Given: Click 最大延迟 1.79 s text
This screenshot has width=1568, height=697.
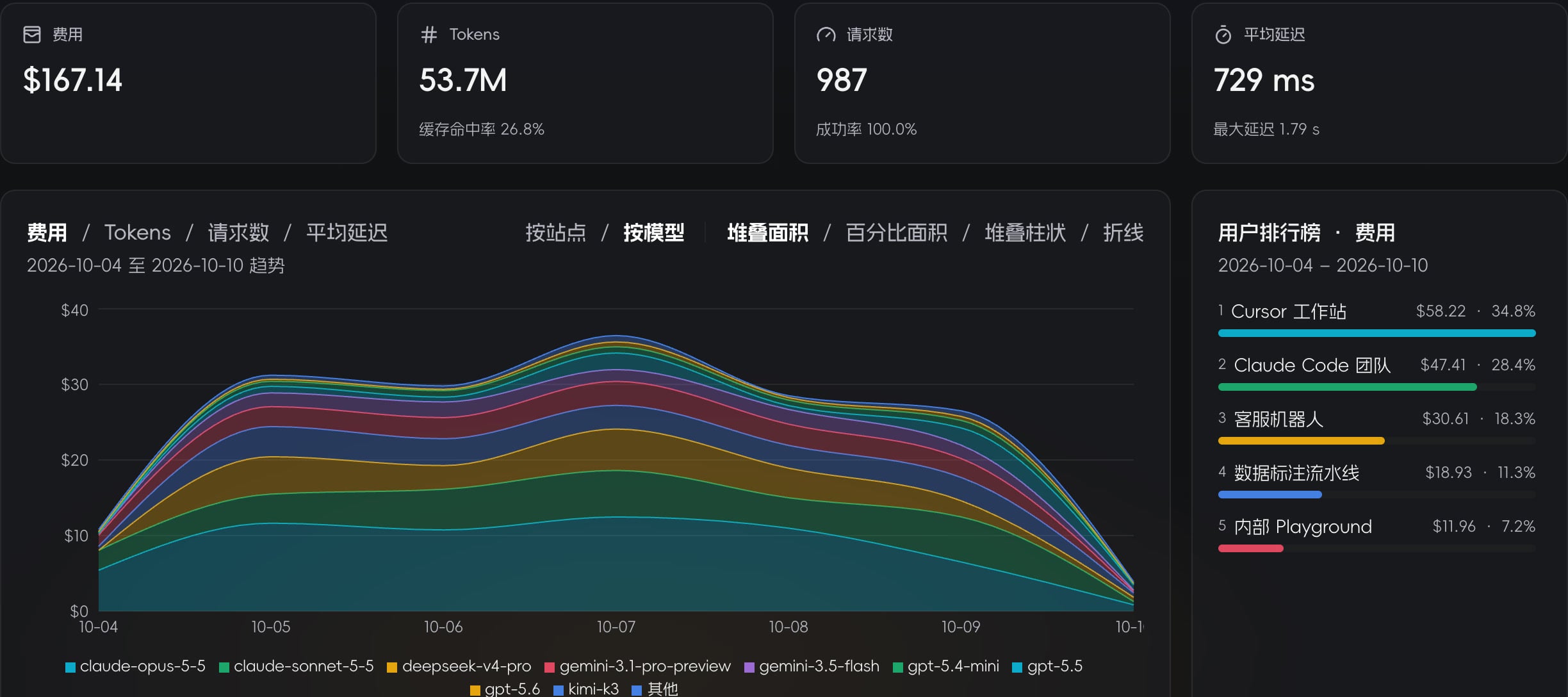Looking at the screenshot, I should 1266,129.
